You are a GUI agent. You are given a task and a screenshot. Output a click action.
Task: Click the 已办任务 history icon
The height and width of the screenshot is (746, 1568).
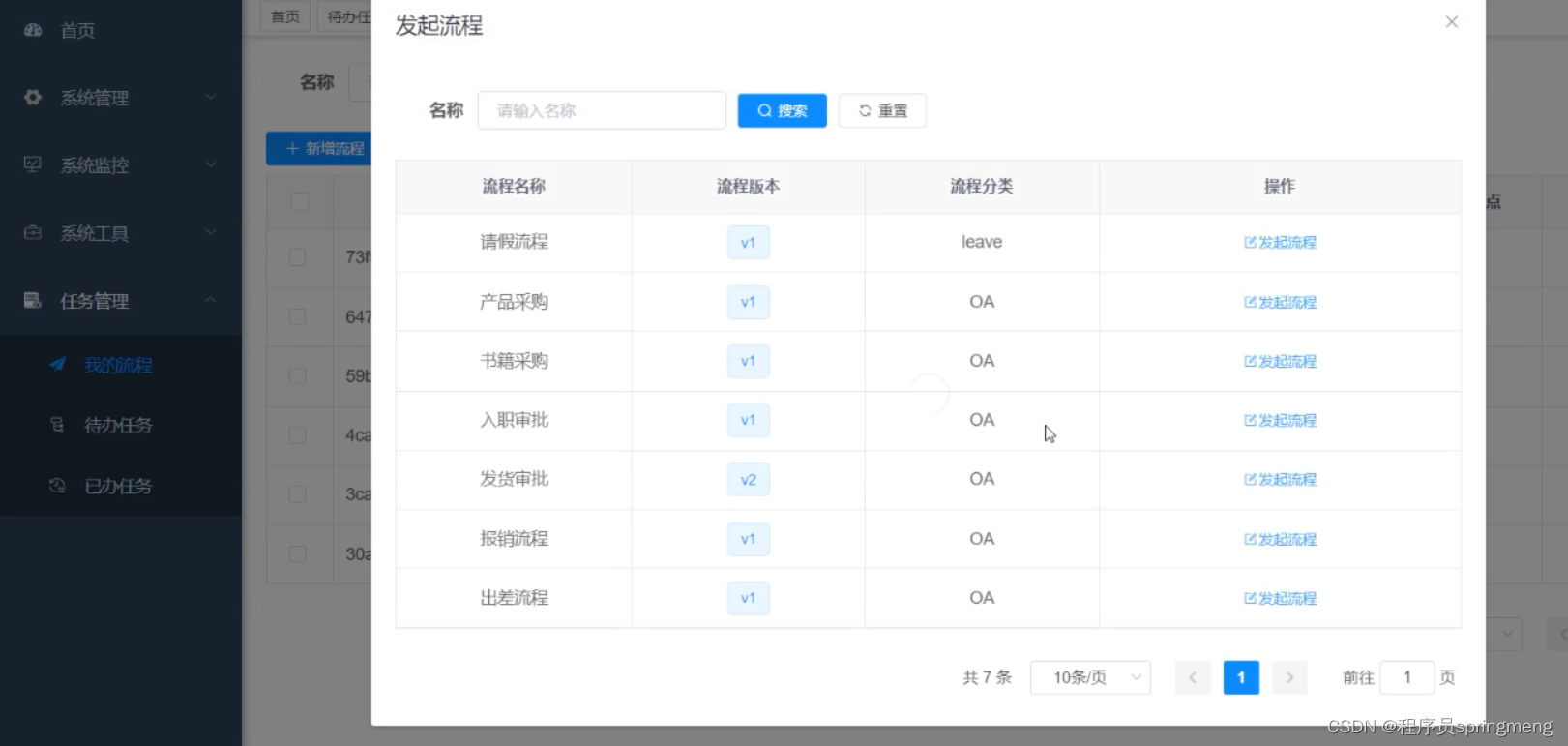pyautogui.click(x=58, y=486)
